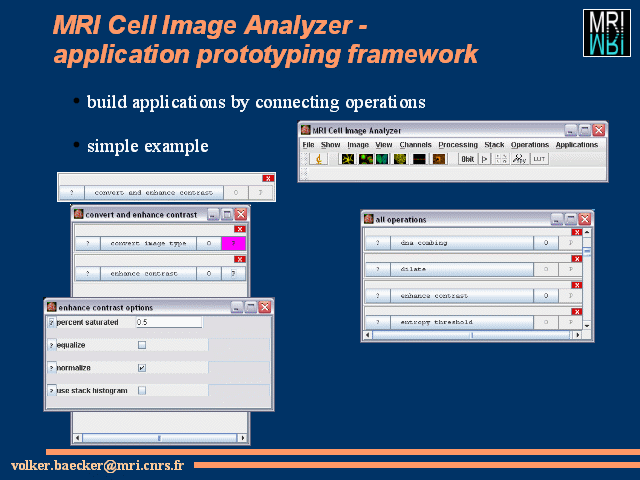The height and width of the screenshot is (480, 640).
Task: Open the Stack menu
Action: (x=494, y=144)
